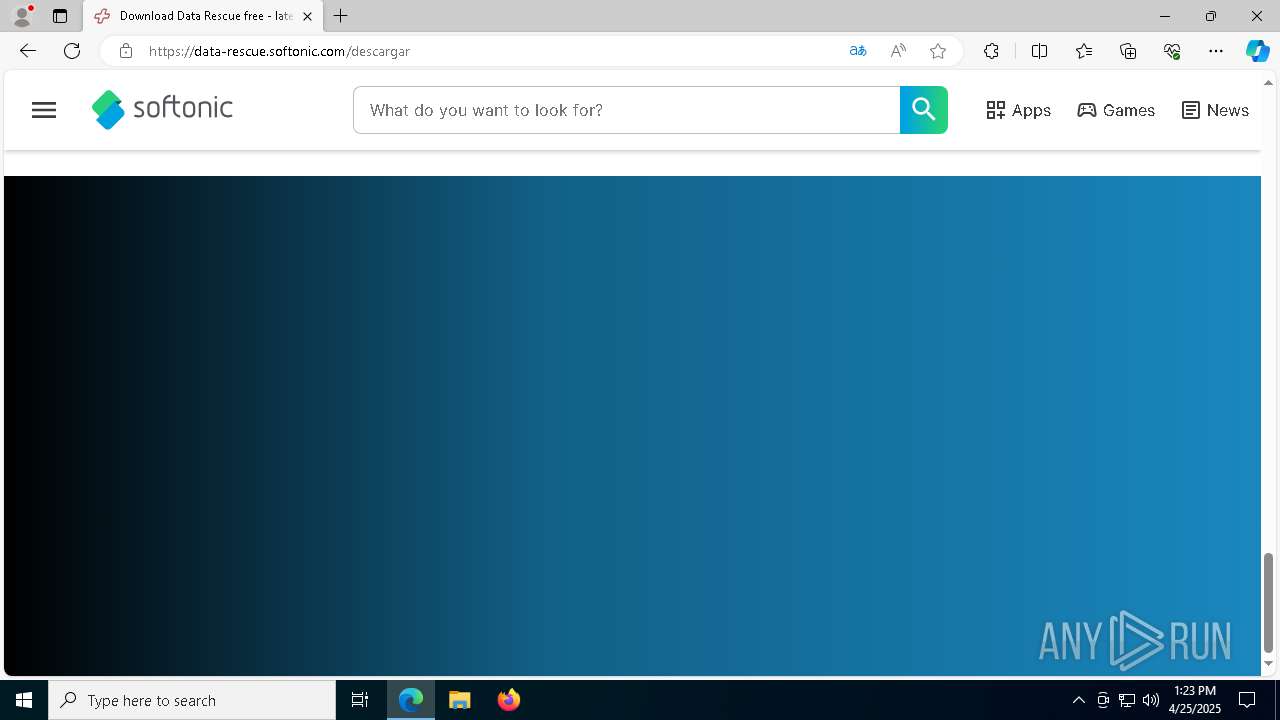Open File Explorer from the taskbar

point(460,700)
